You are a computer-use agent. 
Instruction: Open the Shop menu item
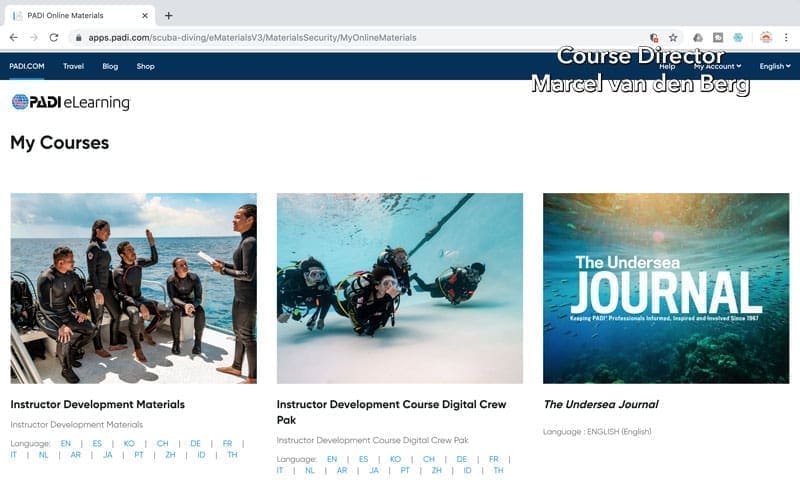(x=145, y=66)
